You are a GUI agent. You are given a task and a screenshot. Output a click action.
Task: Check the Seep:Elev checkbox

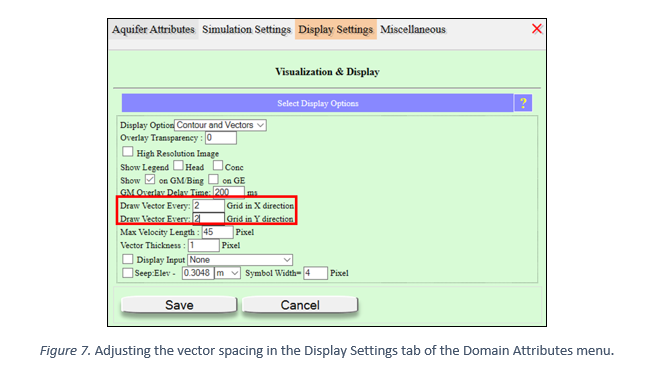point(128,273)
